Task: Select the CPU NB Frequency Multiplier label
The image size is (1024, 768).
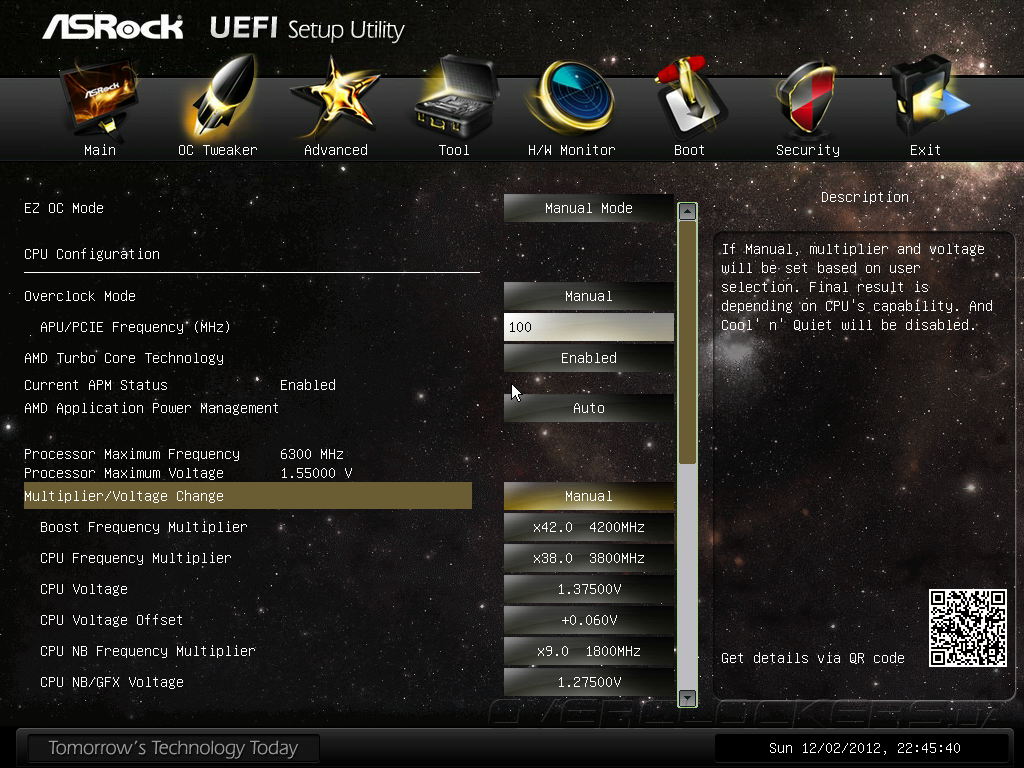Action: [148, 650]
